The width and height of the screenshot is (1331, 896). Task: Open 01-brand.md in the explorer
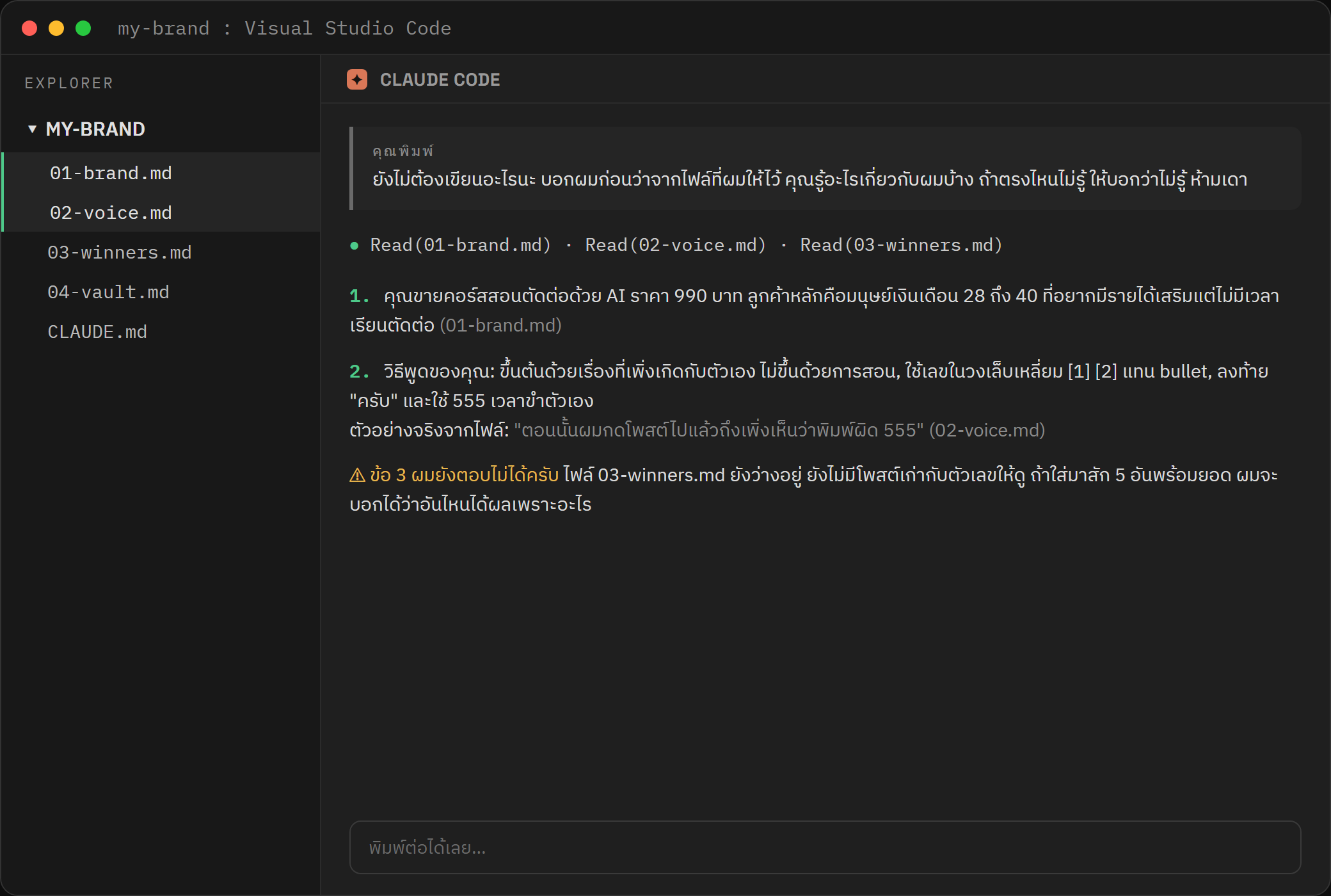click(x=161, y=173)
